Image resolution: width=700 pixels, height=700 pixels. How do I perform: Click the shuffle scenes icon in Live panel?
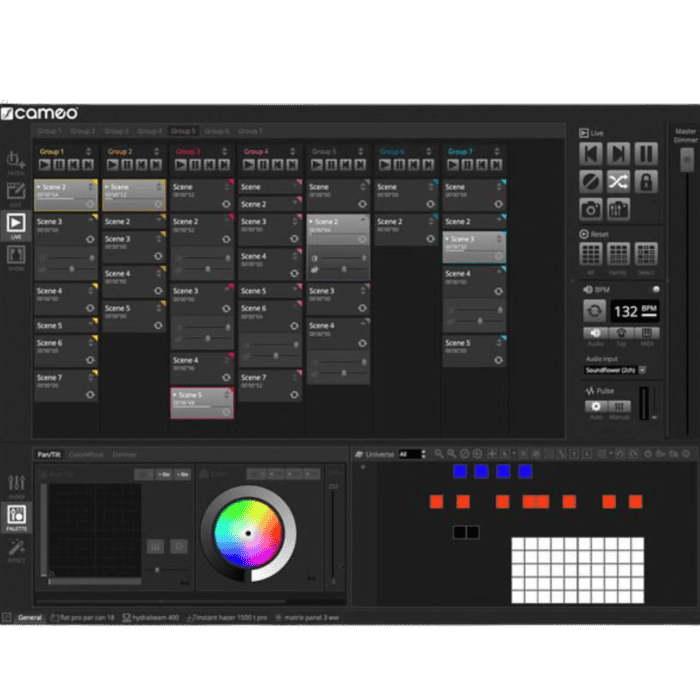point(619,181)
